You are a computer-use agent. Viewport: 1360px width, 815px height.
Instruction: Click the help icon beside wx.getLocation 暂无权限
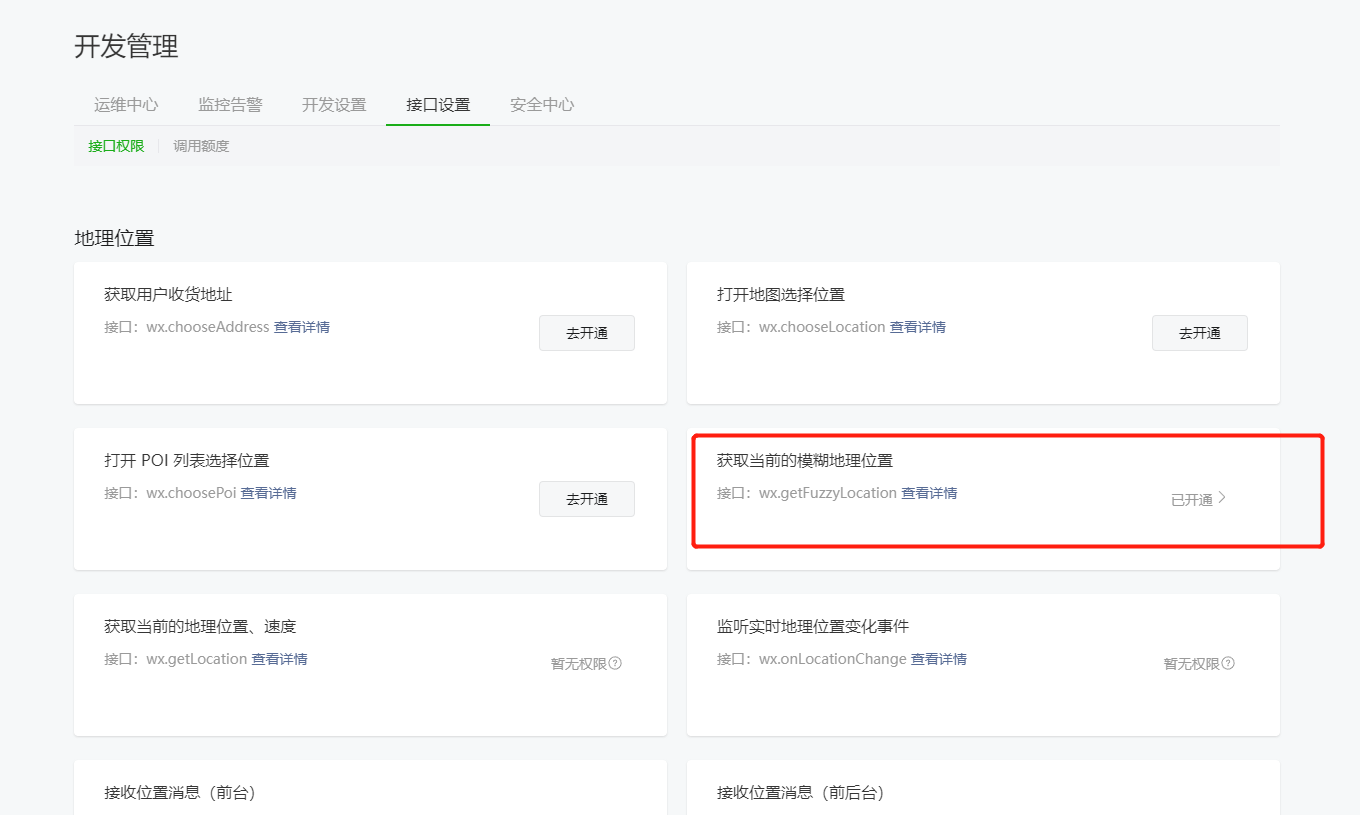tap(615, 663)
